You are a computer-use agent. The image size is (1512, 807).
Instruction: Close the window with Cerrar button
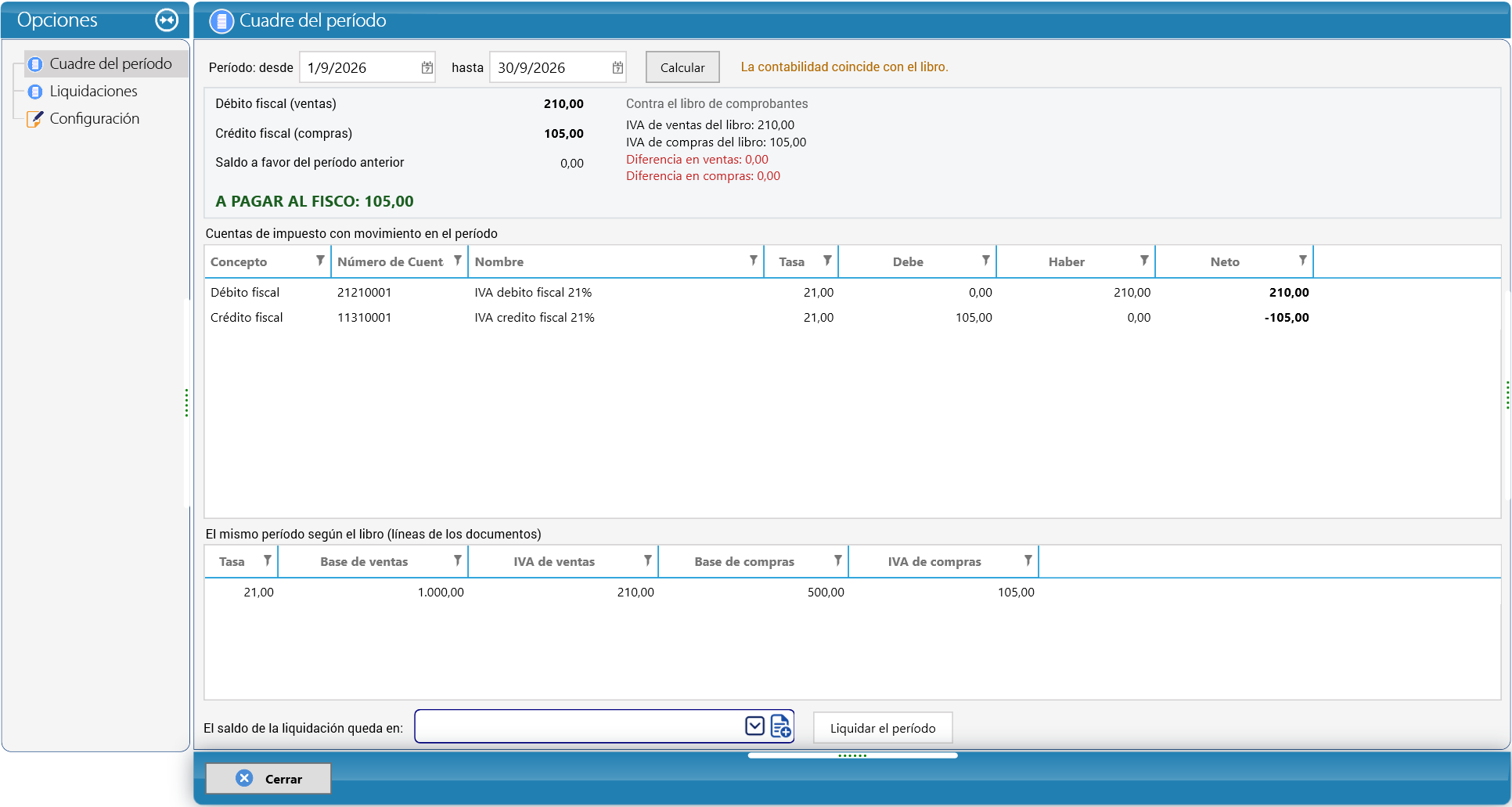[268, 779]
